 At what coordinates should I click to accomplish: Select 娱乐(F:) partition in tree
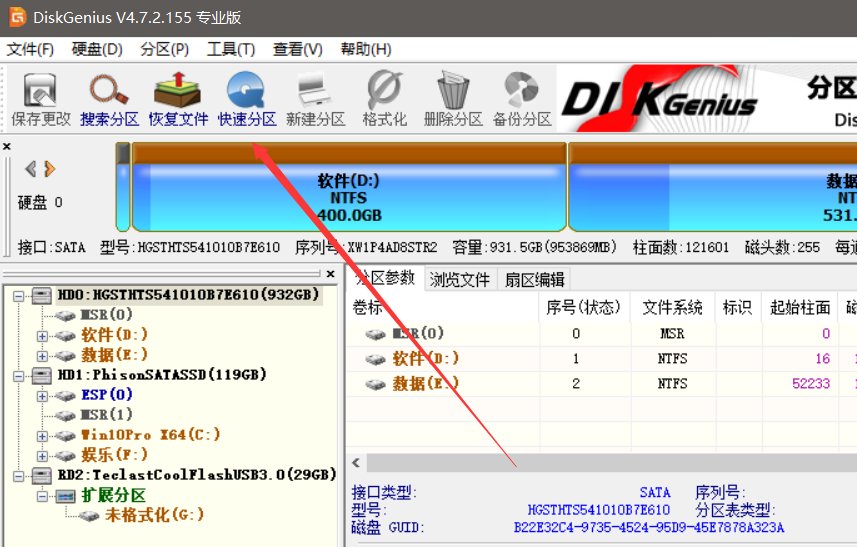(115, 455)
